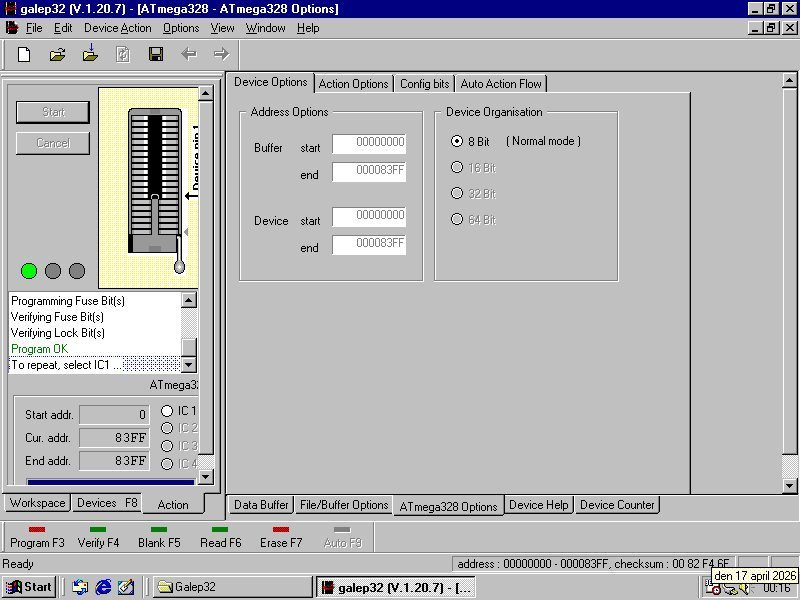800x600 pixels.
Task: Switch to the Auto Action Flow tab
Action: (x=501, y=84)
